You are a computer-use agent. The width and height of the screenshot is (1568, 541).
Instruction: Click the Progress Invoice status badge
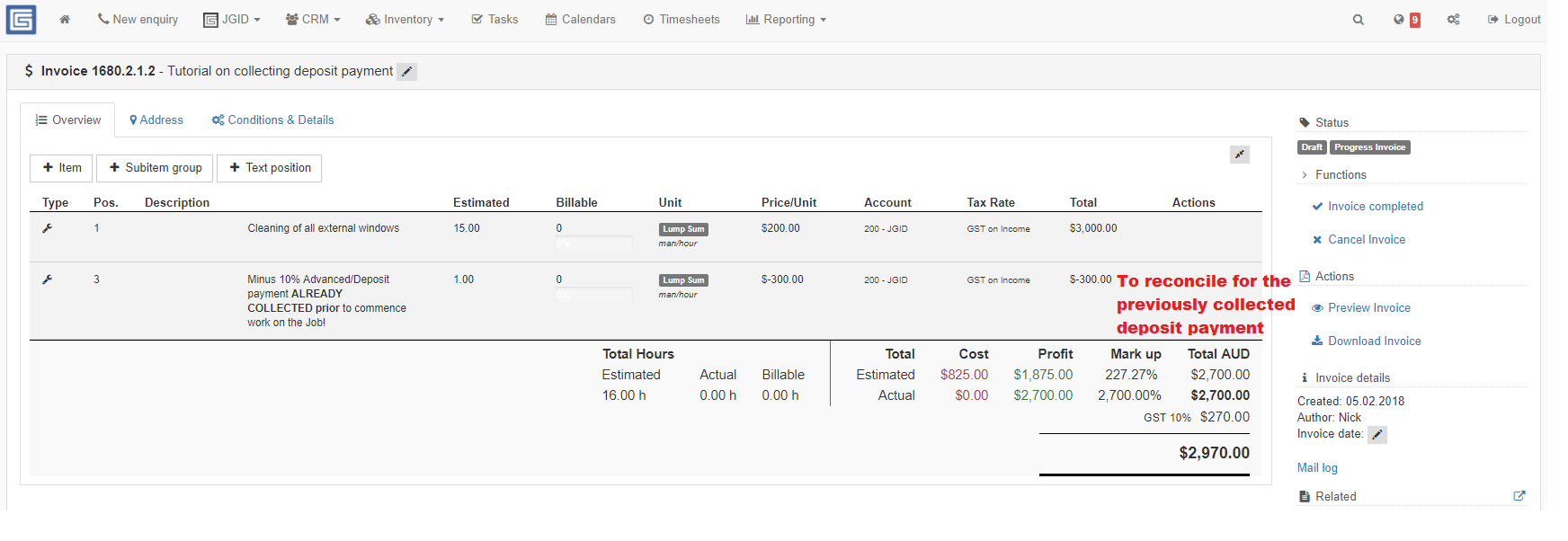[x=1370, y=147]
